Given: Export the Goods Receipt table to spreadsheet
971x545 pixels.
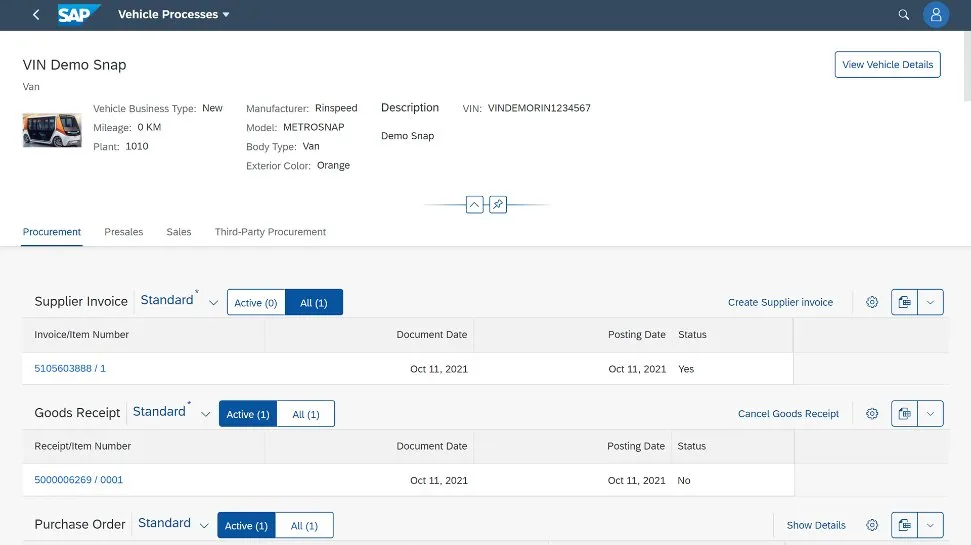Looking at the screenshot, I should (x=904, y=414).
